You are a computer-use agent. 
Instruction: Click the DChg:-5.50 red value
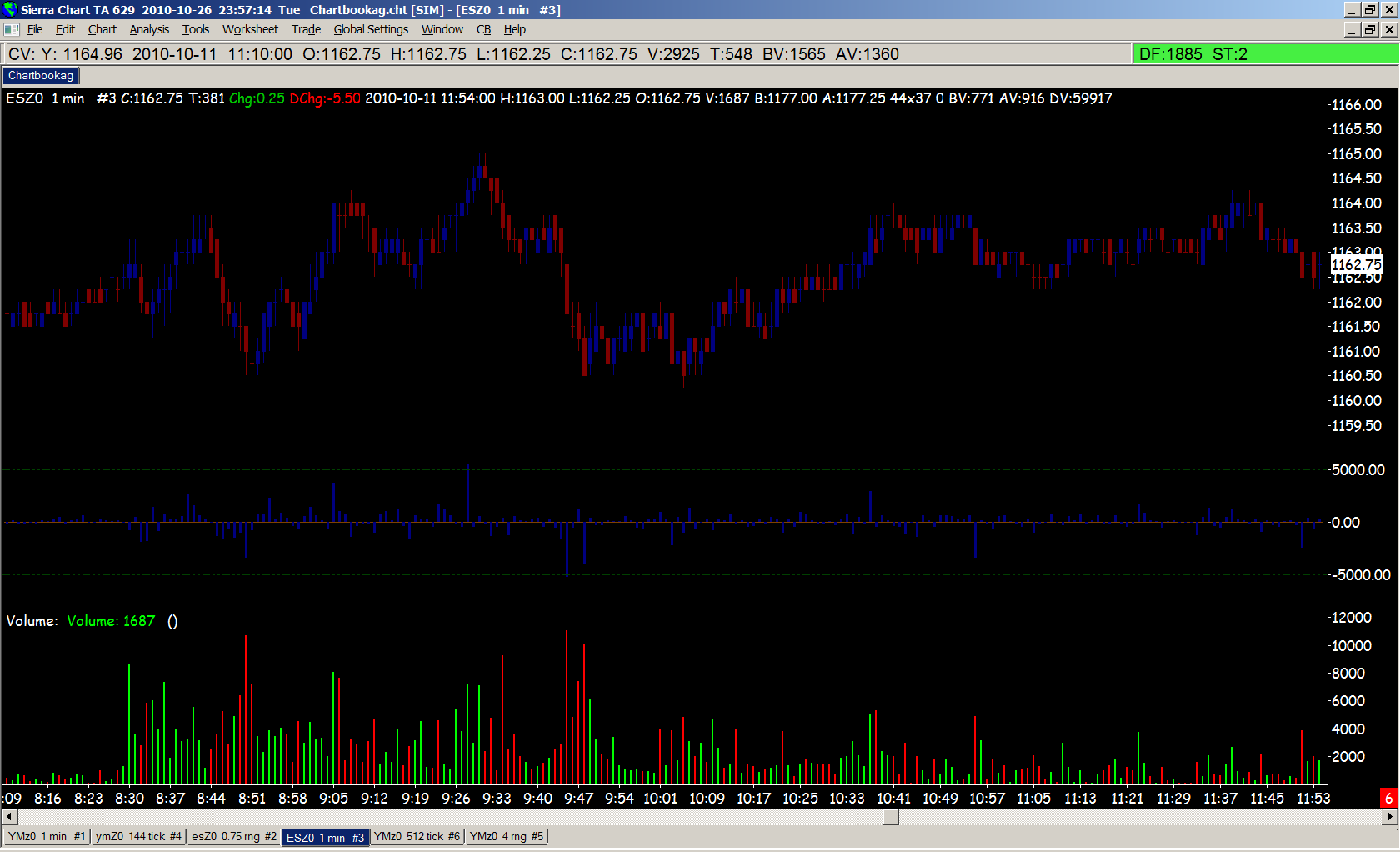[x=325, y=98]
